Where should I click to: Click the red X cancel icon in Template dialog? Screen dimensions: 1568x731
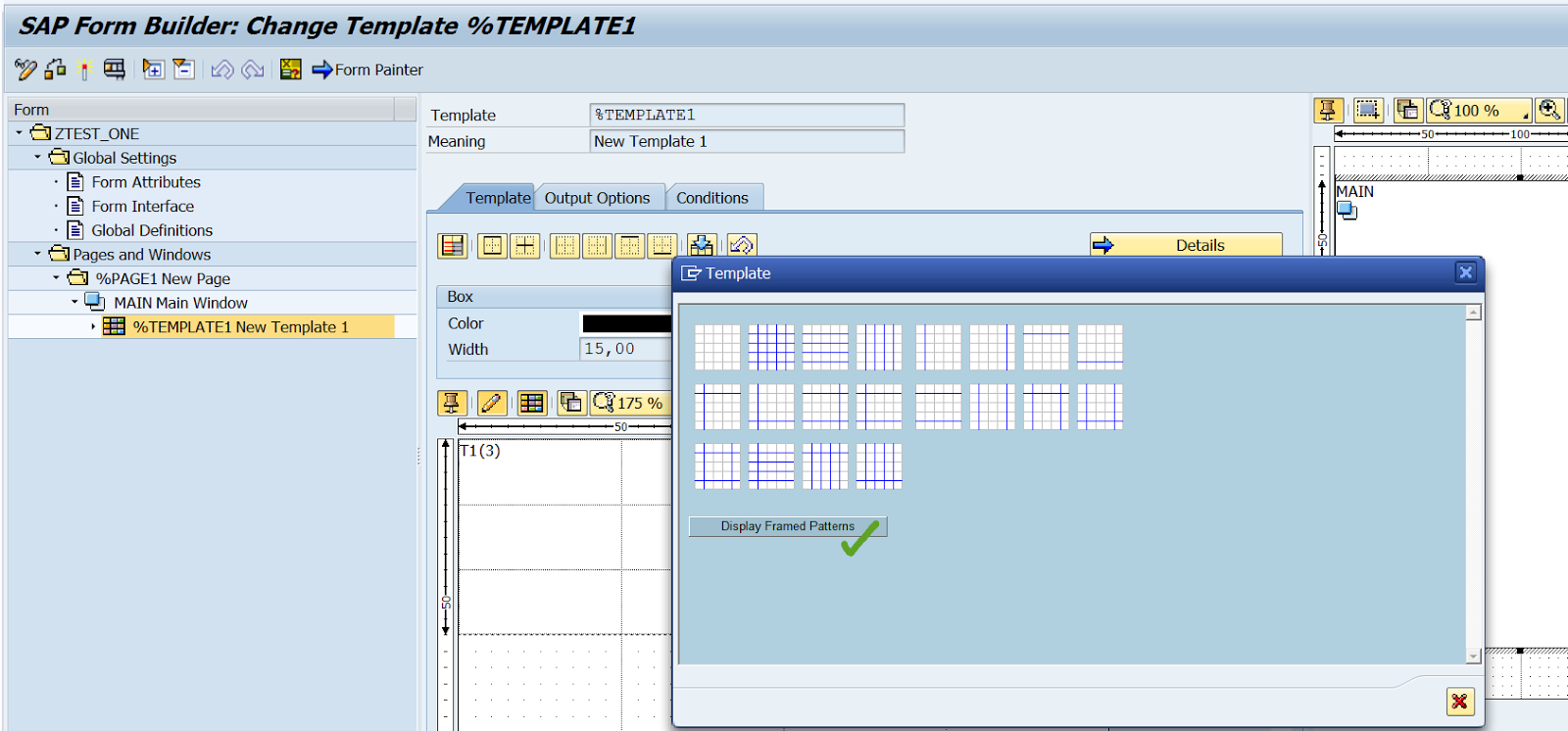tap(1460, 702)
